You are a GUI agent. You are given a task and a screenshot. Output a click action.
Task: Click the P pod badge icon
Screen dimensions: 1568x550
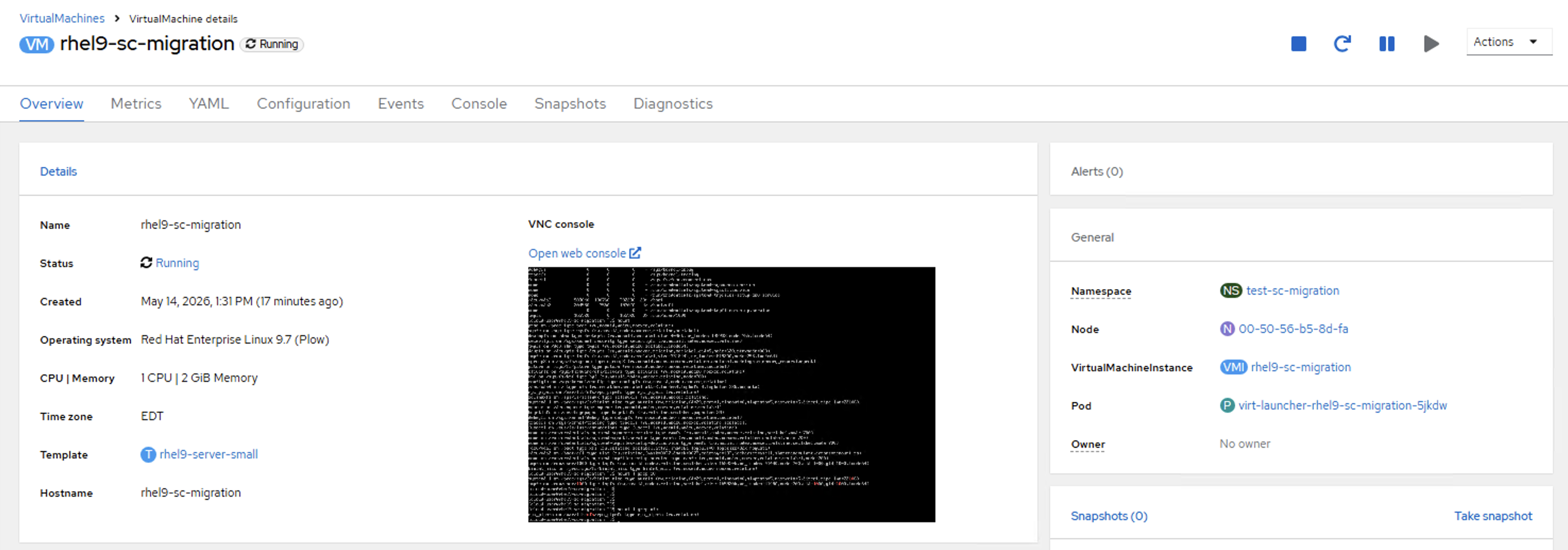tap(1227, 406)
